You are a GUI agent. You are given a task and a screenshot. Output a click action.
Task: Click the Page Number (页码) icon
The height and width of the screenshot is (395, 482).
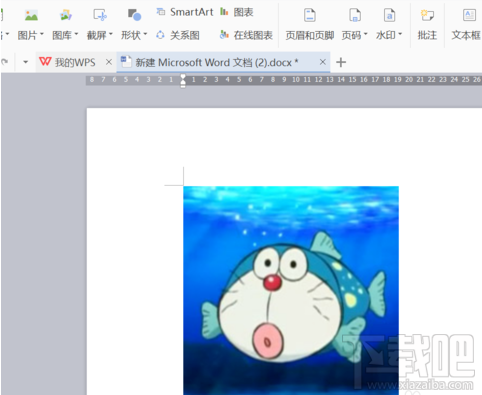[x=355, y=15]
